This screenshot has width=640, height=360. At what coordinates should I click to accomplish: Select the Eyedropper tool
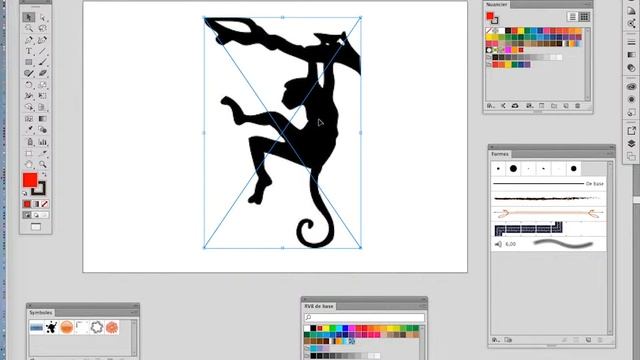(x=29, y=130)
